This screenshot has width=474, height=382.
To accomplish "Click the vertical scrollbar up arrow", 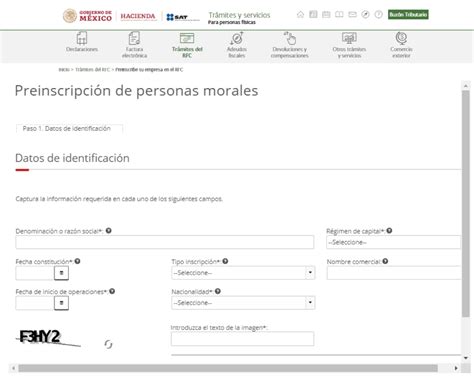I will click(x=466, y=86).
